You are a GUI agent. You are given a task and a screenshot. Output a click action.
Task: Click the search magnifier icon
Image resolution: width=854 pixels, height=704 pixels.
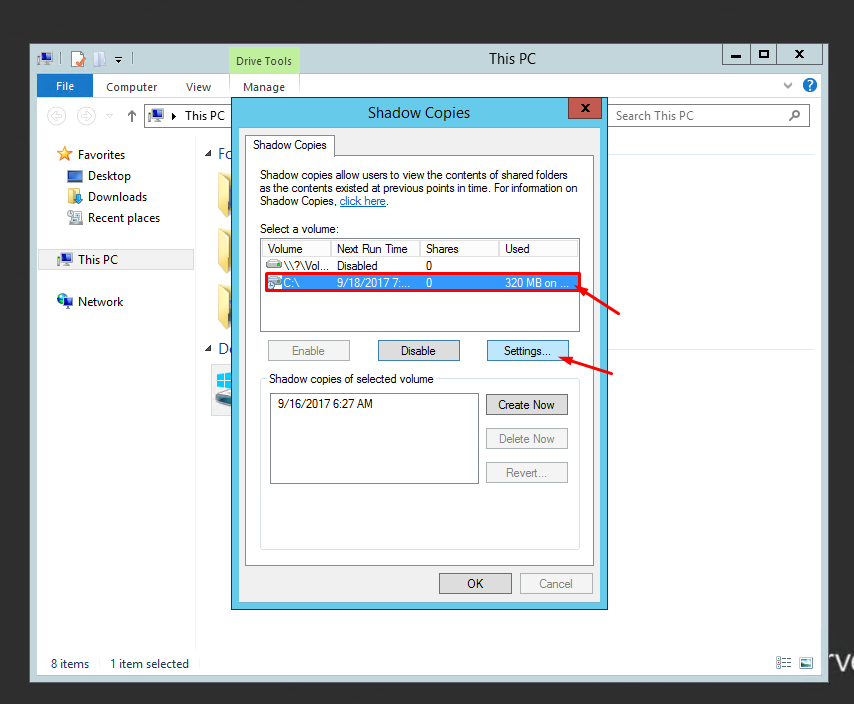click(795, 115)
